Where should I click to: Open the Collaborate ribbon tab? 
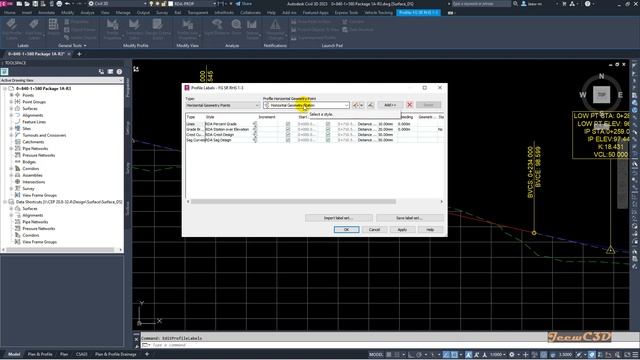pos(250,13)
